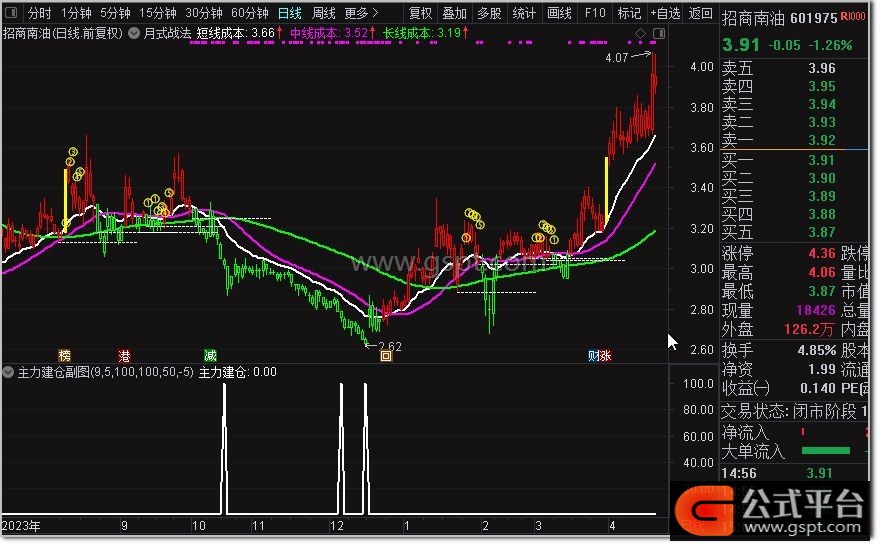
Task: Expand 更多 period options
Action: pyautogui.click(x=361, y=12)
